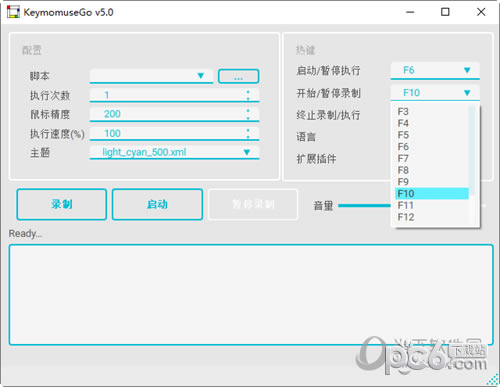This screenshot has width=500, height=387.
Task: Click the 鼠标精度 label
Action: (50, 115)
